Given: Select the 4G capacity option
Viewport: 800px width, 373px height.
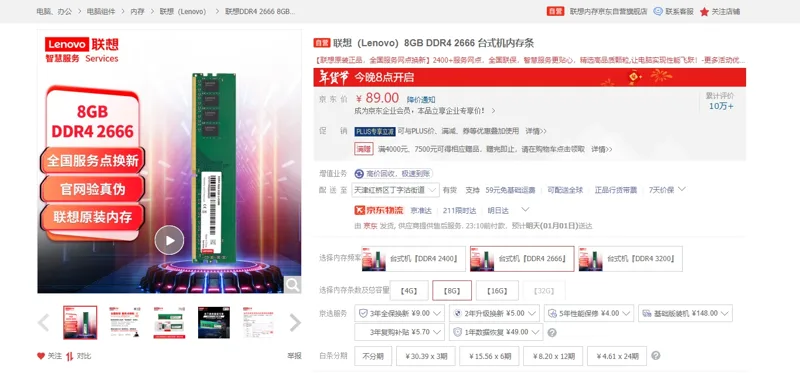Looking at the screenshot, I should point(409,290).
